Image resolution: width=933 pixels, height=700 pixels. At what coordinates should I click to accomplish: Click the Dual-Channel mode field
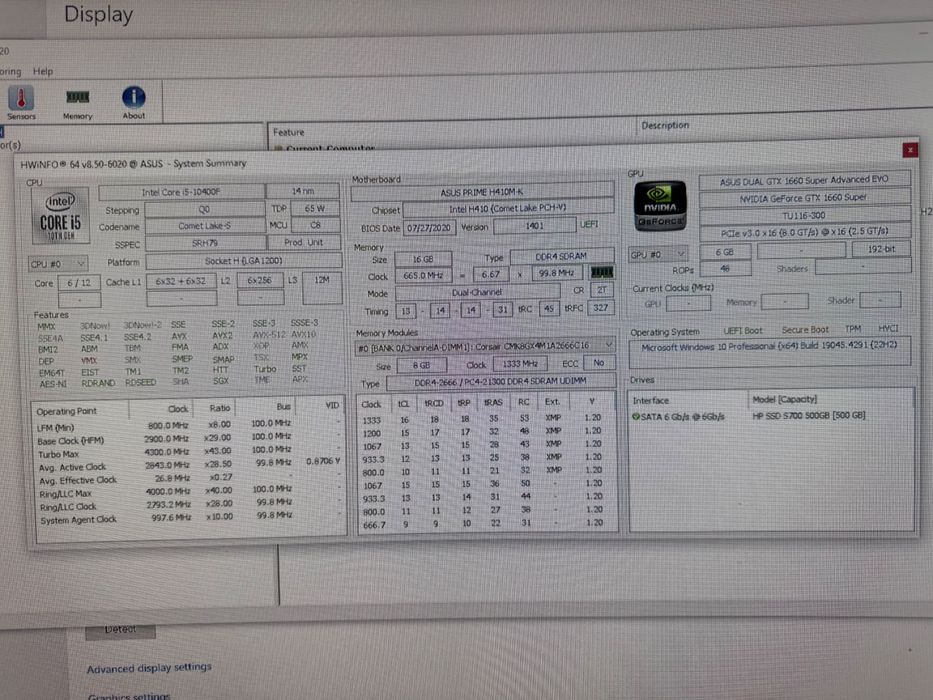(x=477, y=292)
